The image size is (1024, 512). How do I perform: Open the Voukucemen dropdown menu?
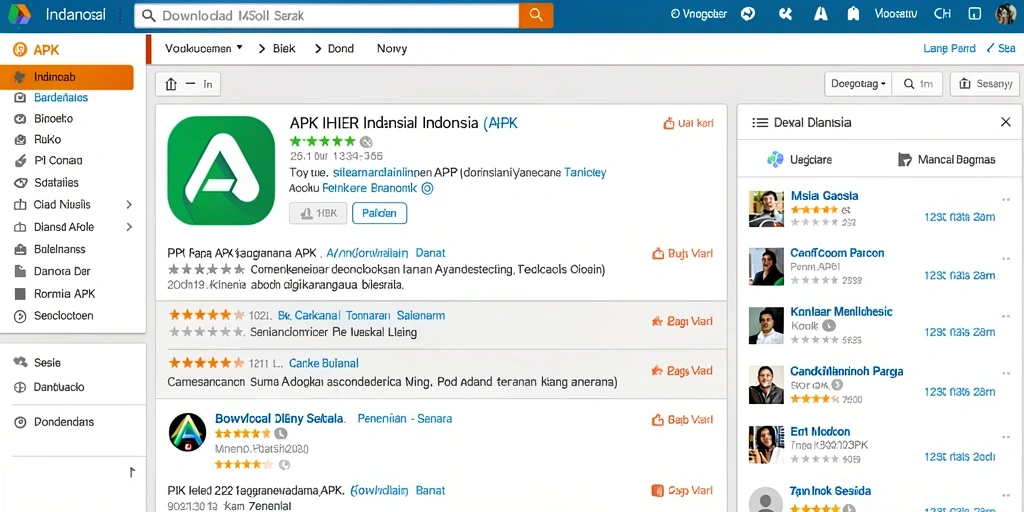pyautogui.click(x=203, y=48)
